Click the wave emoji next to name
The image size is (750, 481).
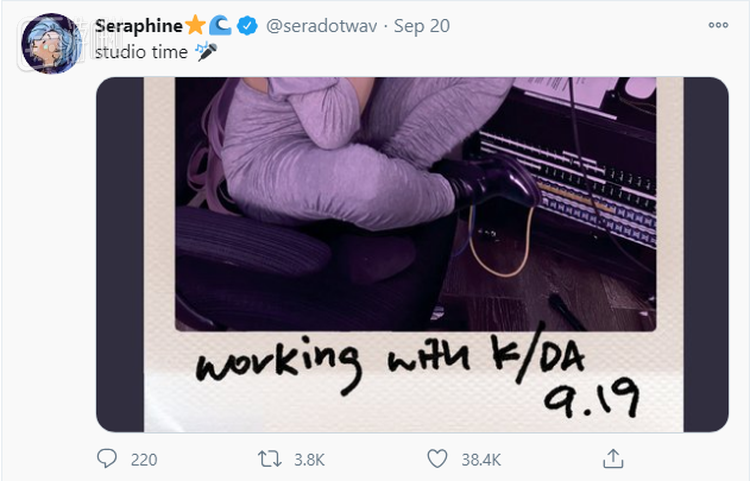coord(221,25)
